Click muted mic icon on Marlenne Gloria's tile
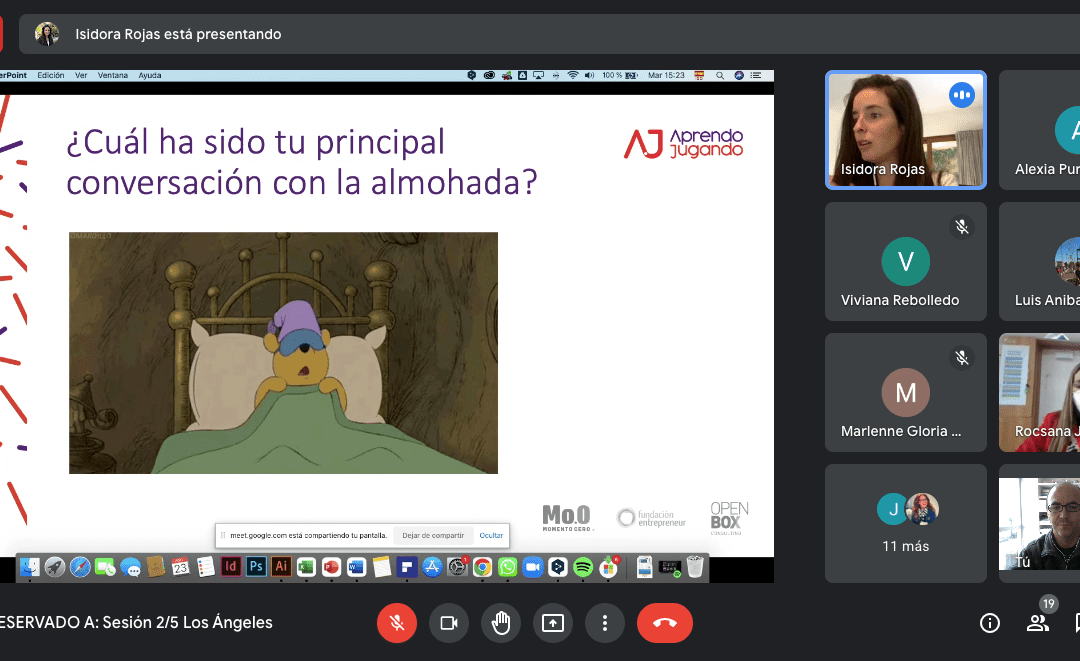 pos(962,357)
